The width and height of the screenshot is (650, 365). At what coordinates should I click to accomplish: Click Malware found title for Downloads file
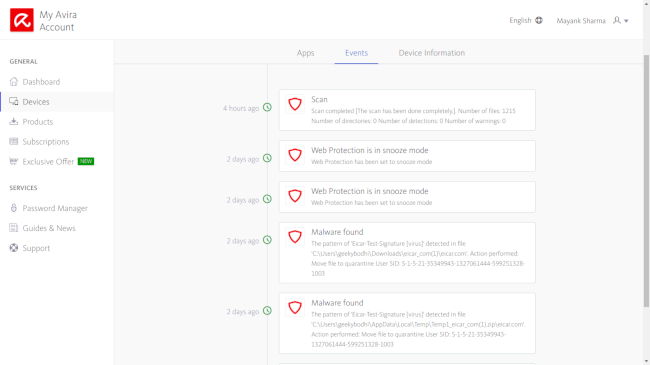[x=337, y=232]
